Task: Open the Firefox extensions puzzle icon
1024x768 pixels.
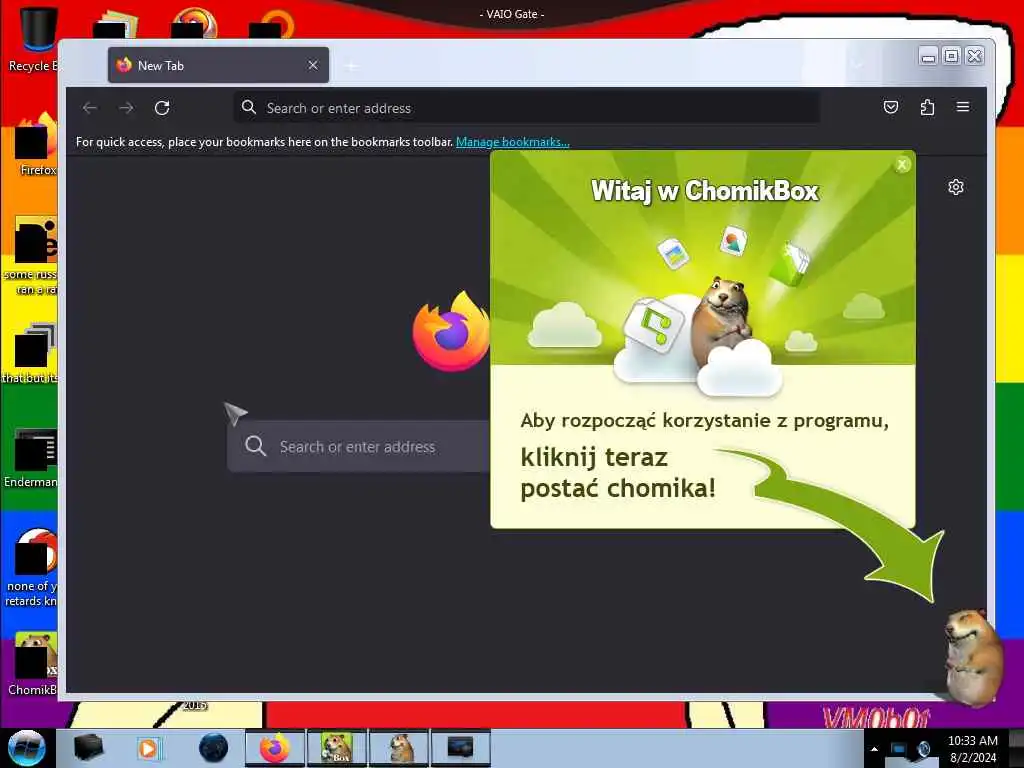Action: [x=927, y=107]
